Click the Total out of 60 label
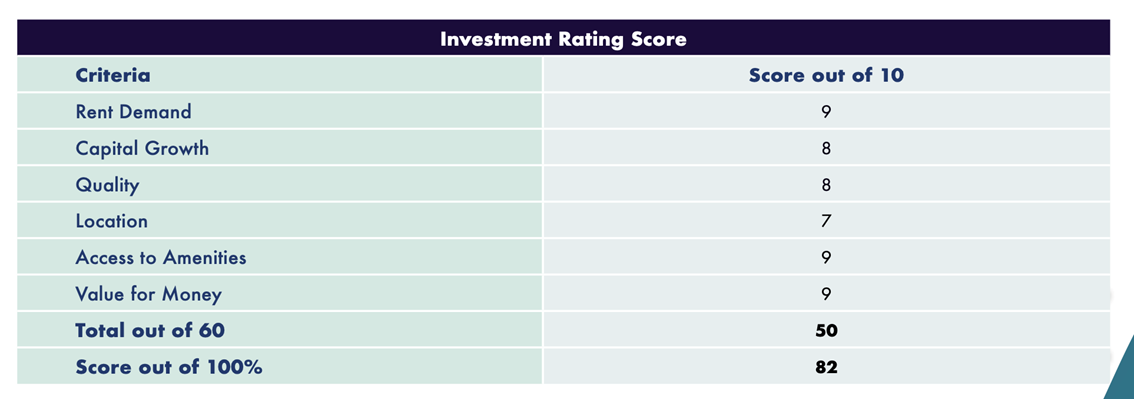 click(150, 331)
